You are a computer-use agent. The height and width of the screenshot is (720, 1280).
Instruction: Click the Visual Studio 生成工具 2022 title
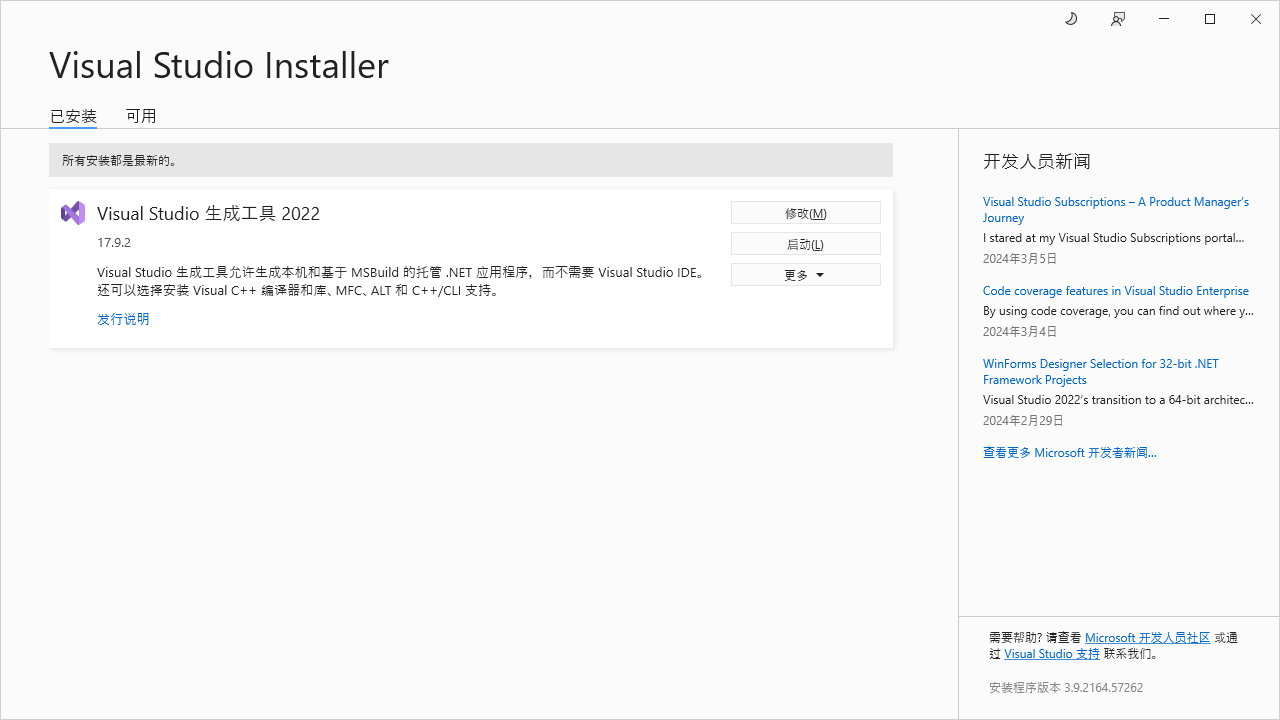tap(209, 213)
